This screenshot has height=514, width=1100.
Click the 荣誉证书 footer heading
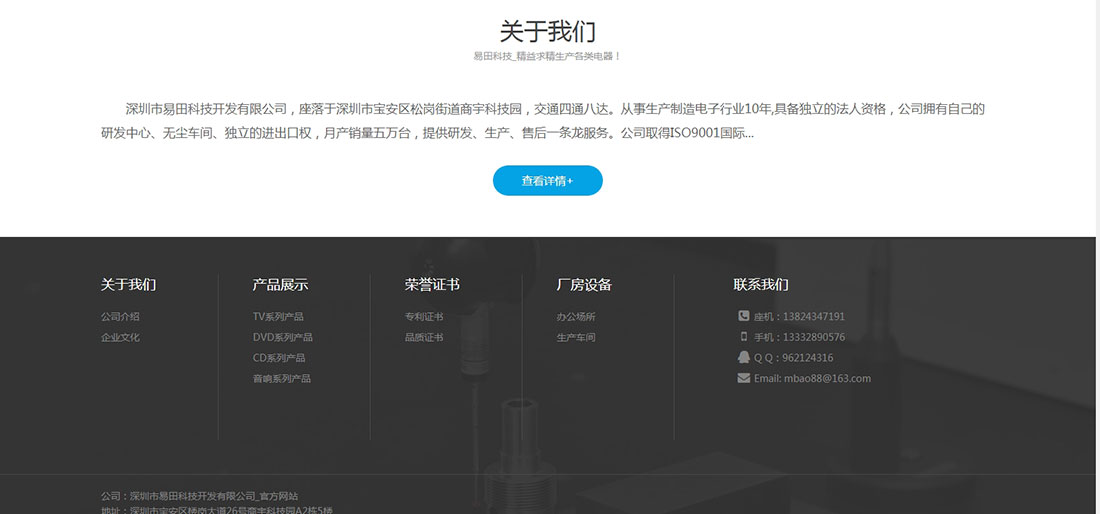tap(432, 285)
